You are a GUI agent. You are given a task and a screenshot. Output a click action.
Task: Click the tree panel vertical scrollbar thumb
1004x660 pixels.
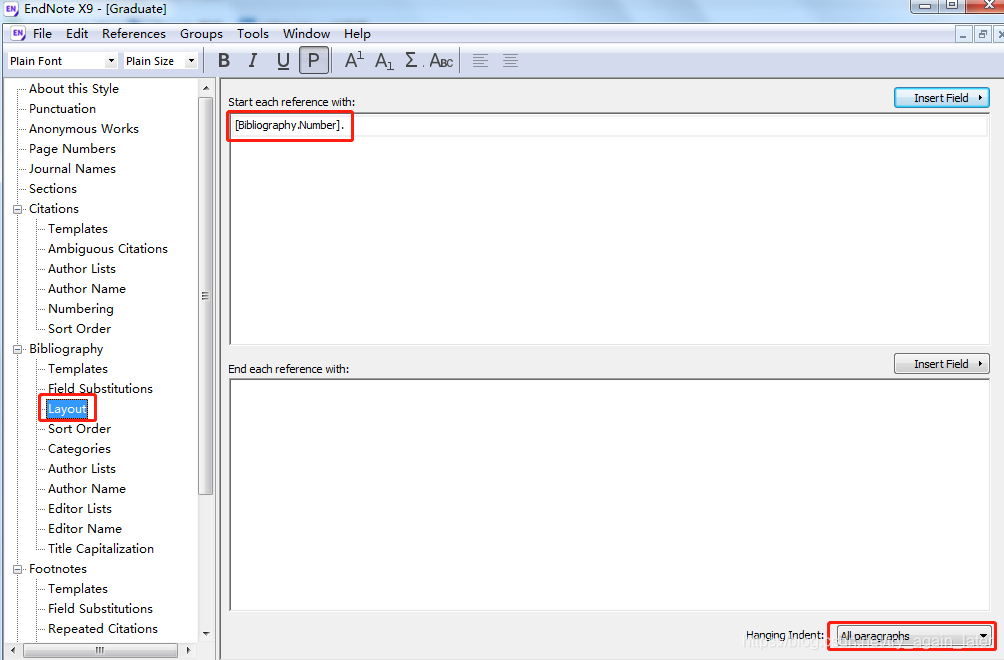tap(206, 296)
